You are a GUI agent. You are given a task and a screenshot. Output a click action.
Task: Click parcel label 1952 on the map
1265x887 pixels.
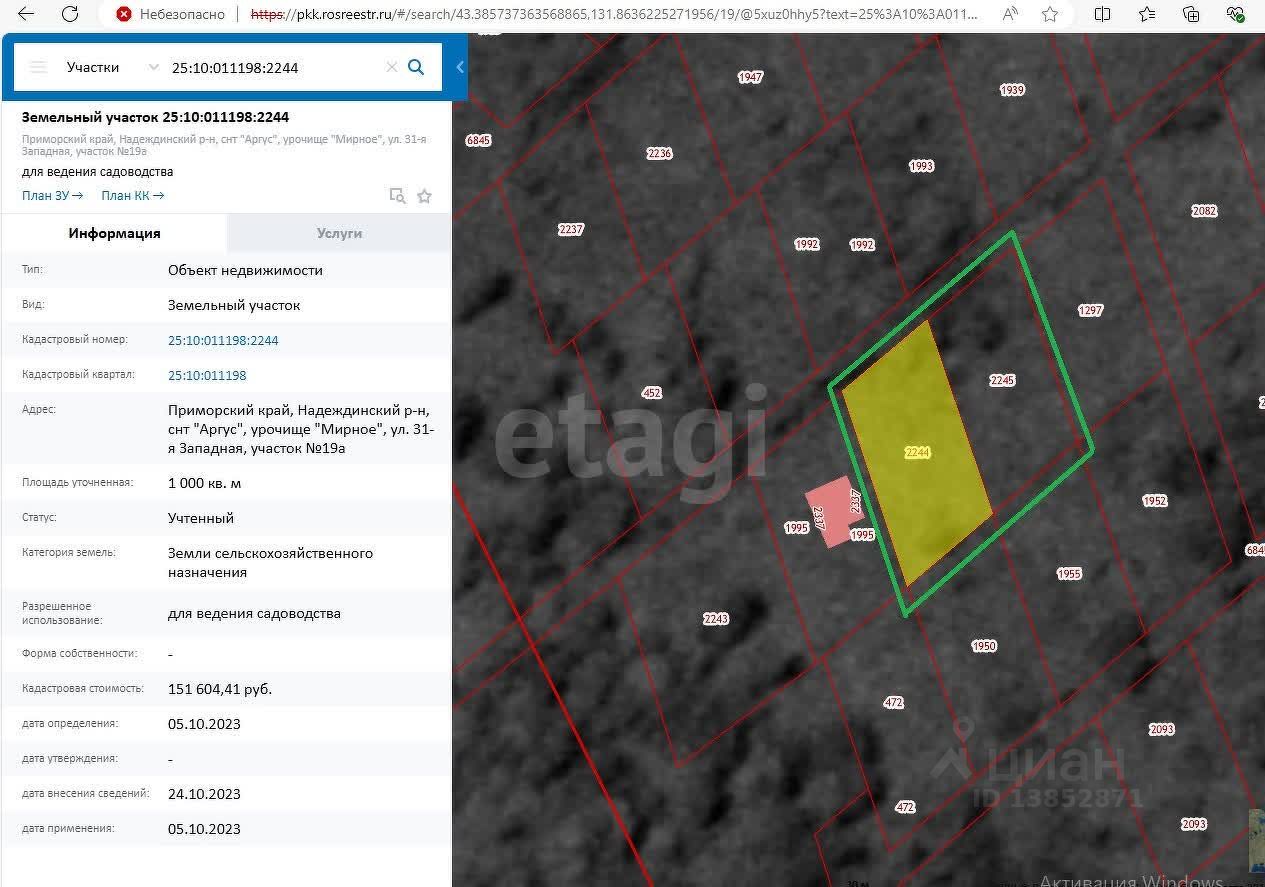(1155, 501)
